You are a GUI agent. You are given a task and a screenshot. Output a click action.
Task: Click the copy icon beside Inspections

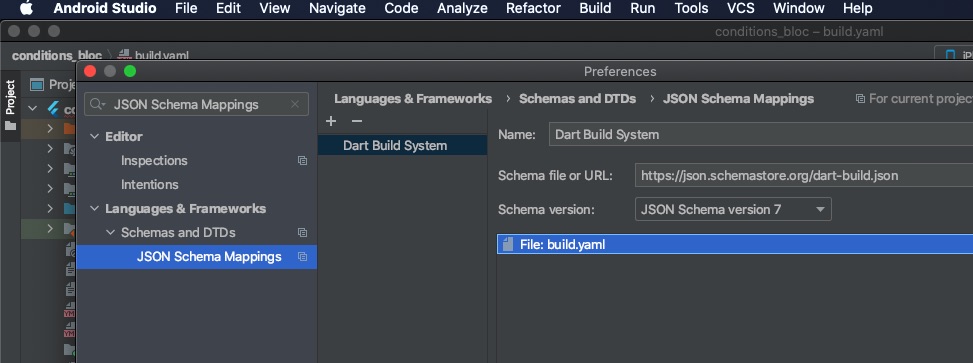302,161
